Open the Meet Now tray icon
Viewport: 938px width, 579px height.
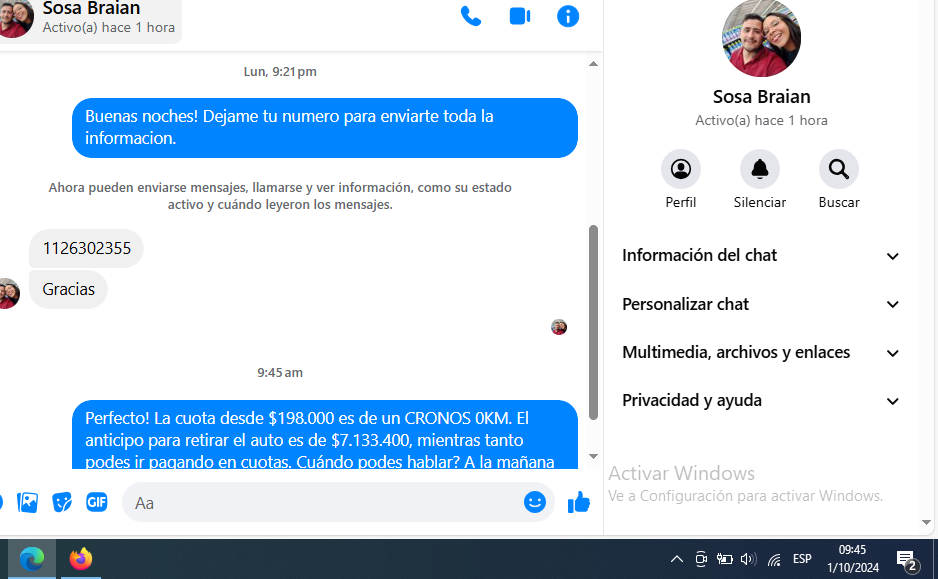(x=701, y=559)
